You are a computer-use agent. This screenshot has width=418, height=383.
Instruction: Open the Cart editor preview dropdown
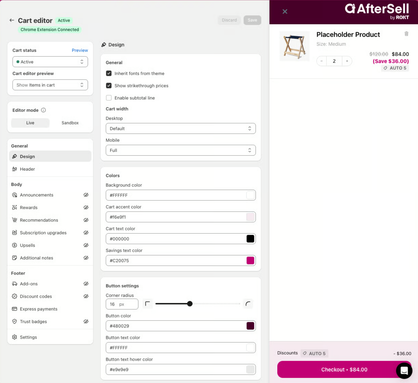click(x=50, y=85)
